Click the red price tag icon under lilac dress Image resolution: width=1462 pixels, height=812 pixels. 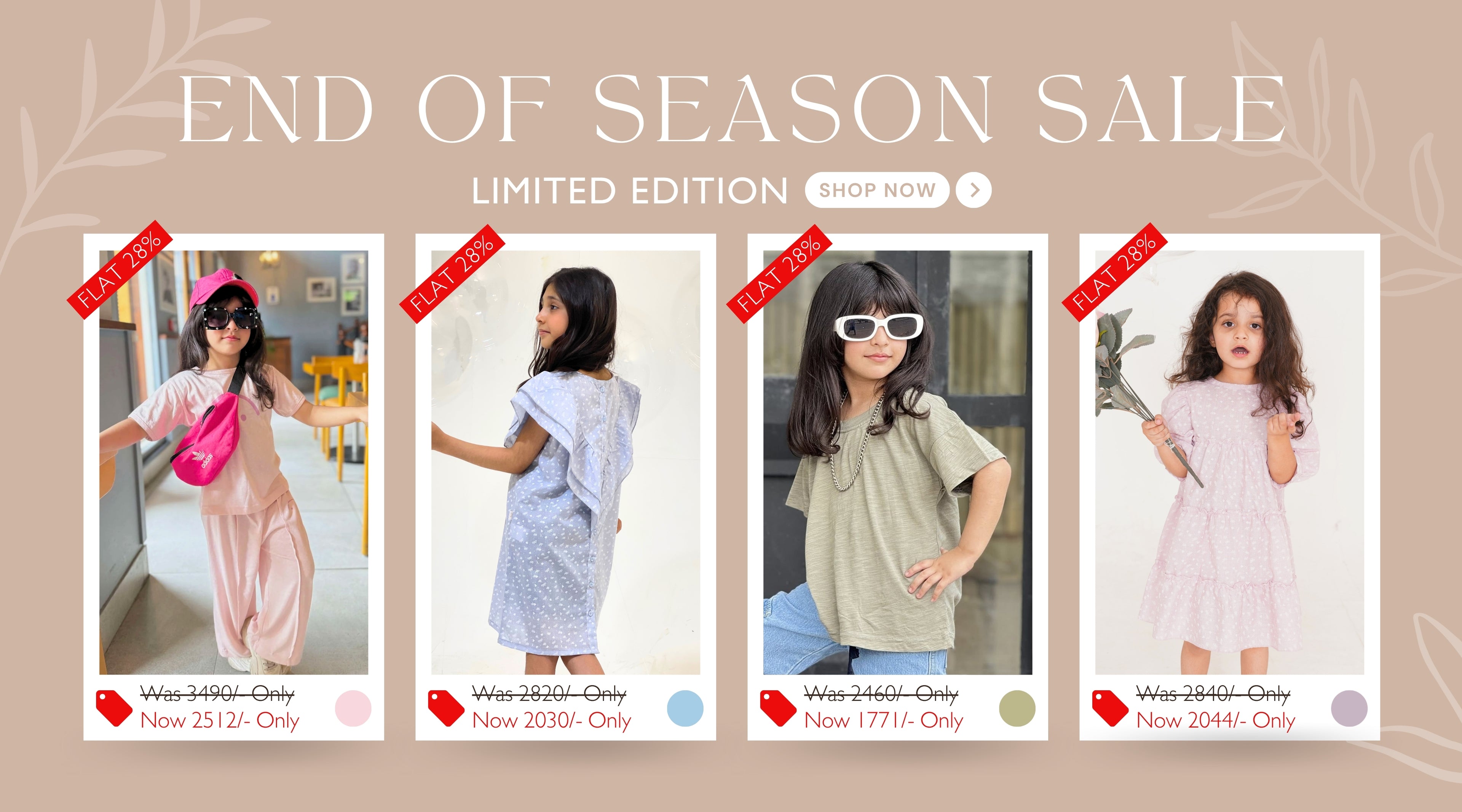1110,708
